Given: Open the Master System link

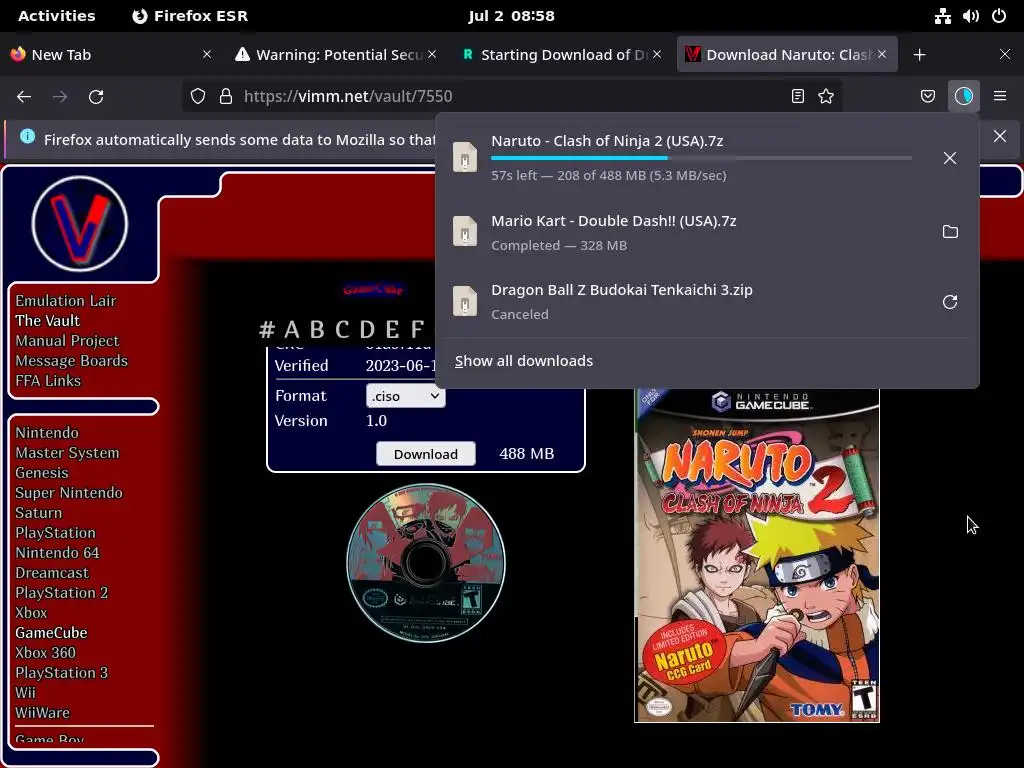Looking at the screenshot, I should click(67, 453).
